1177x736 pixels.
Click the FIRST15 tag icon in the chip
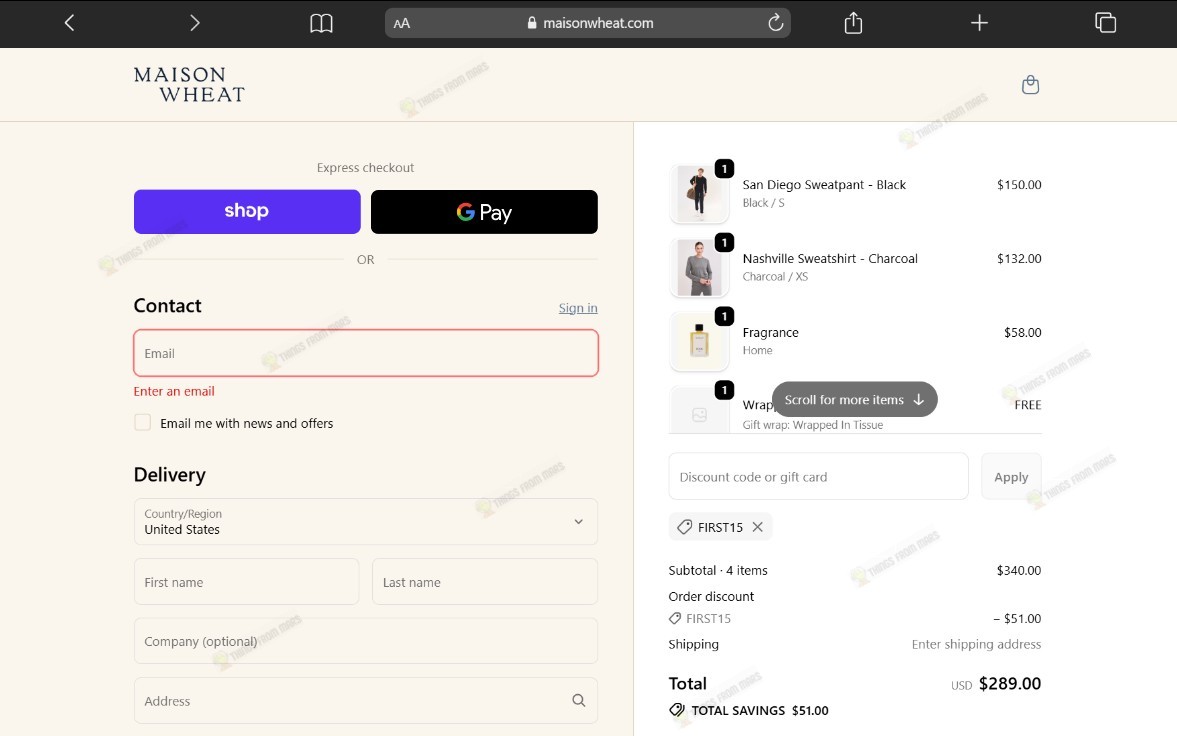(x=685, y=527)
